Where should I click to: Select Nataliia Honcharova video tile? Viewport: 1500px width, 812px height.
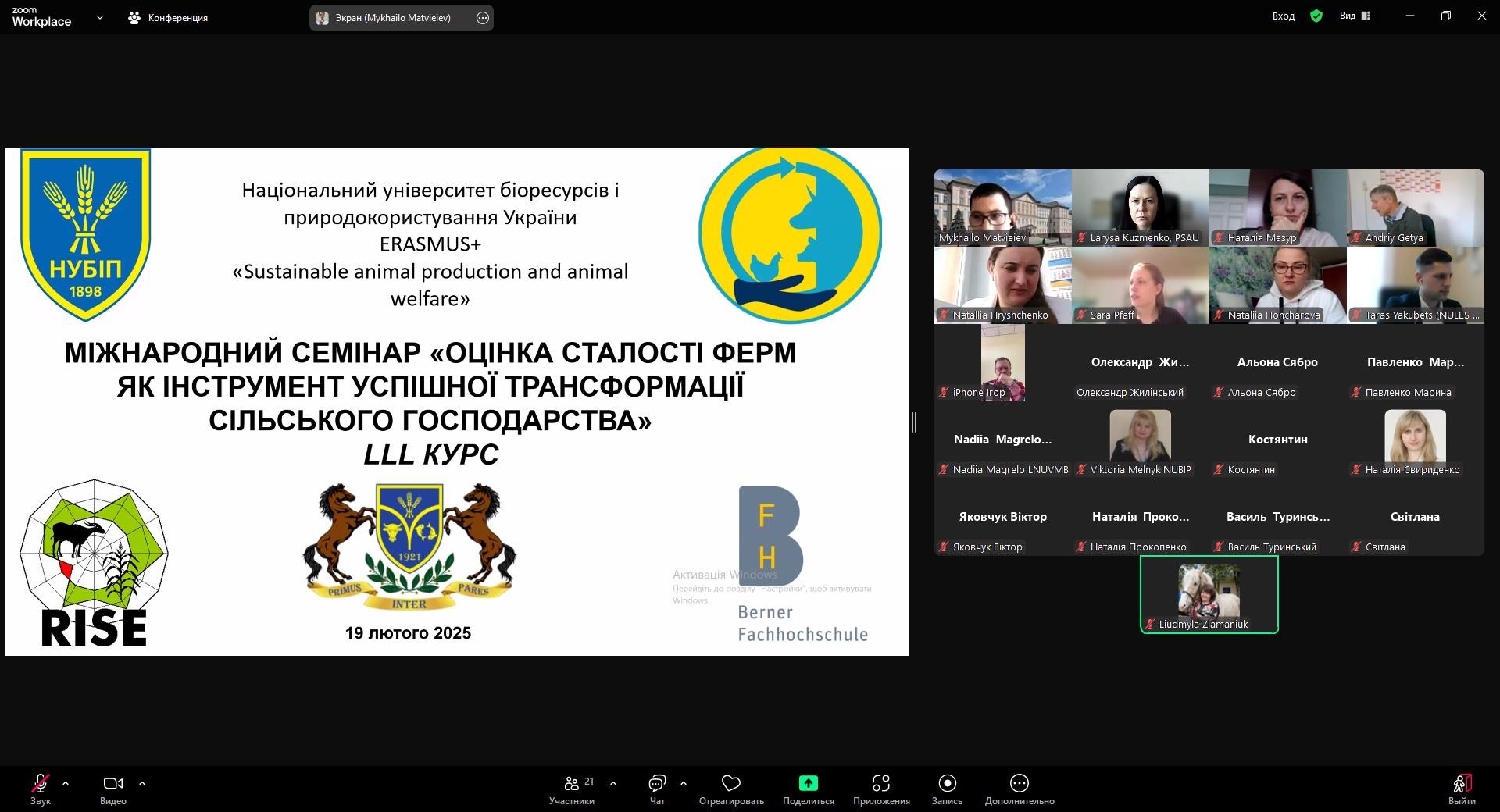pos(1278,285)
